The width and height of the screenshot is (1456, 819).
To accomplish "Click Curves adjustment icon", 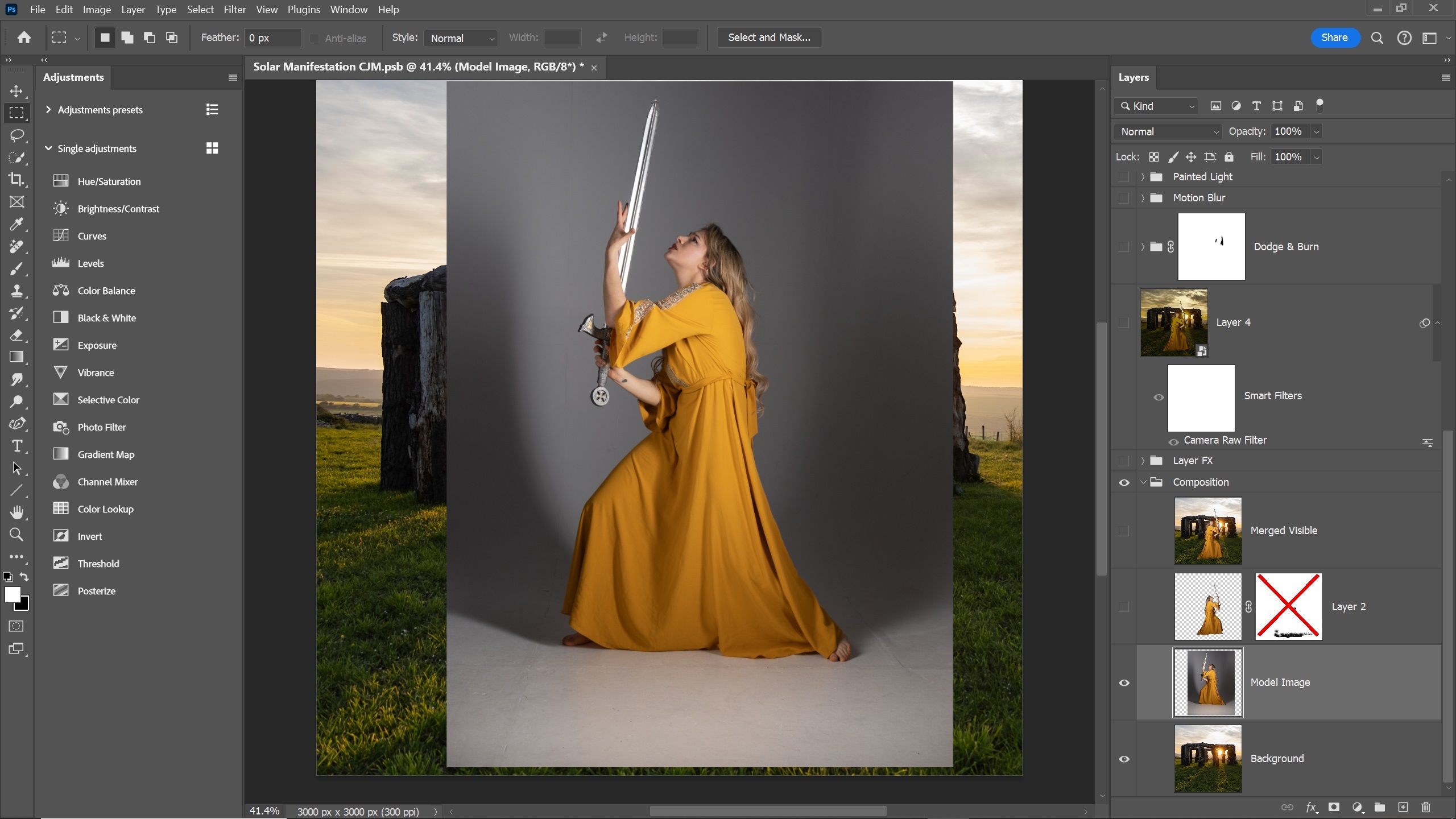I will point(61,235).
